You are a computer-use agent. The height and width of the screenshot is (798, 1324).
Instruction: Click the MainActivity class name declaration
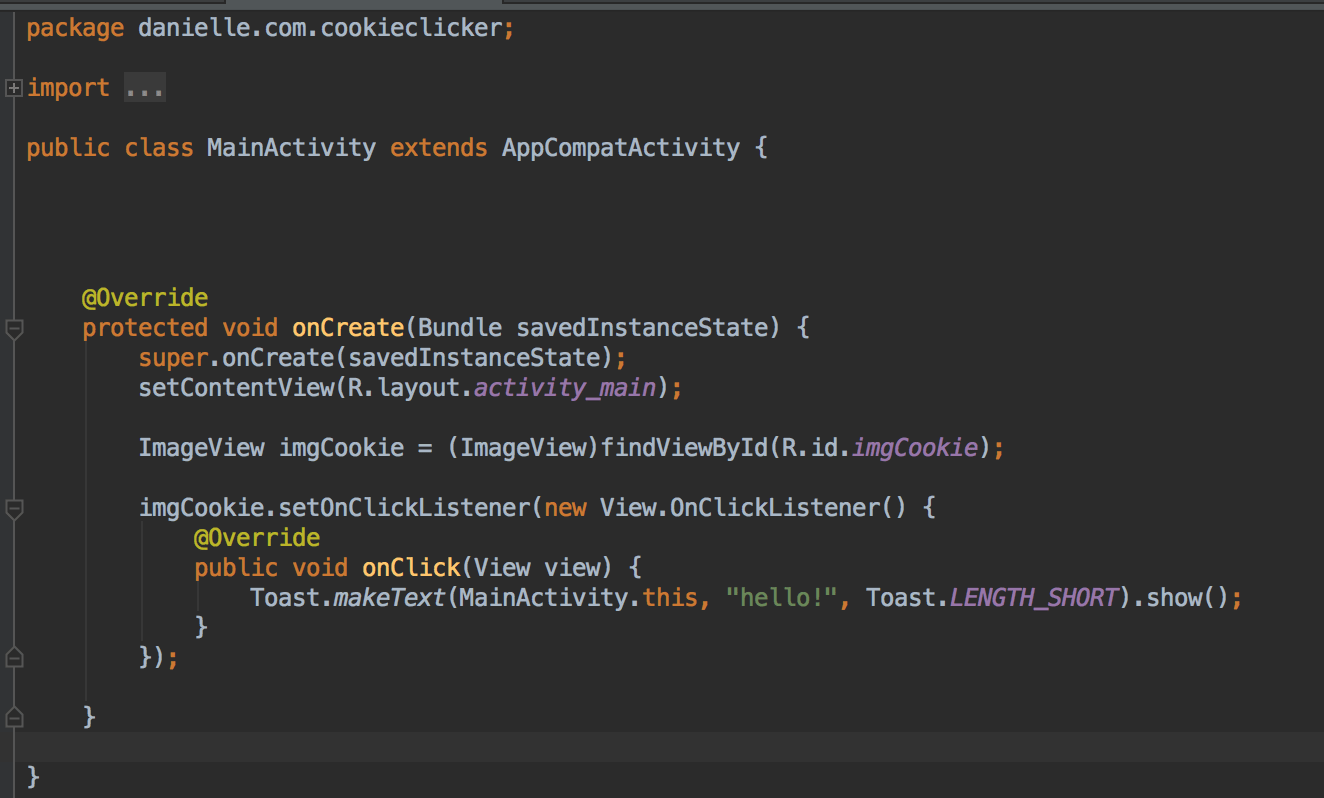pos(290,147)
